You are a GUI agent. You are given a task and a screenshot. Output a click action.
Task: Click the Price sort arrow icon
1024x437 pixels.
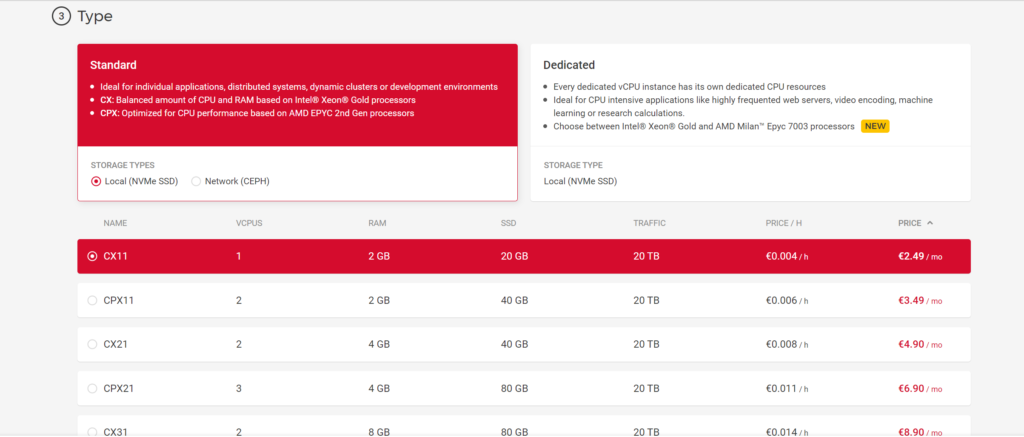tap(931, 223)
